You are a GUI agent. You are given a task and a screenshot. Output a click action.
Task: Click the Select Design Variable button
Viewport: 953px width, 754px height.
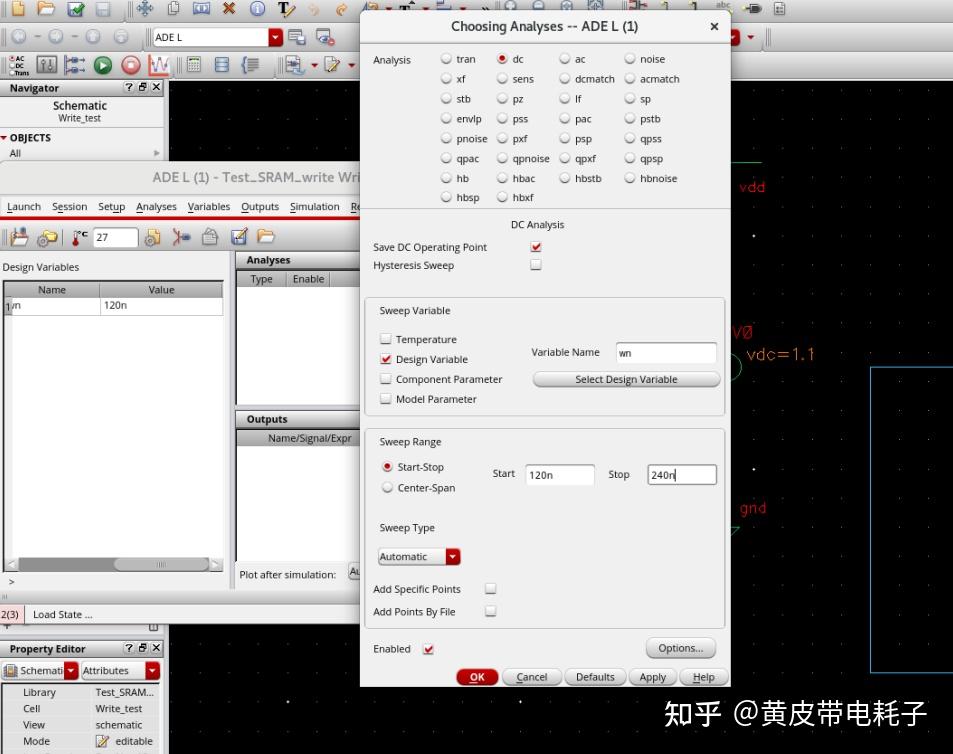pyautogui.click(x=626, y=379)
